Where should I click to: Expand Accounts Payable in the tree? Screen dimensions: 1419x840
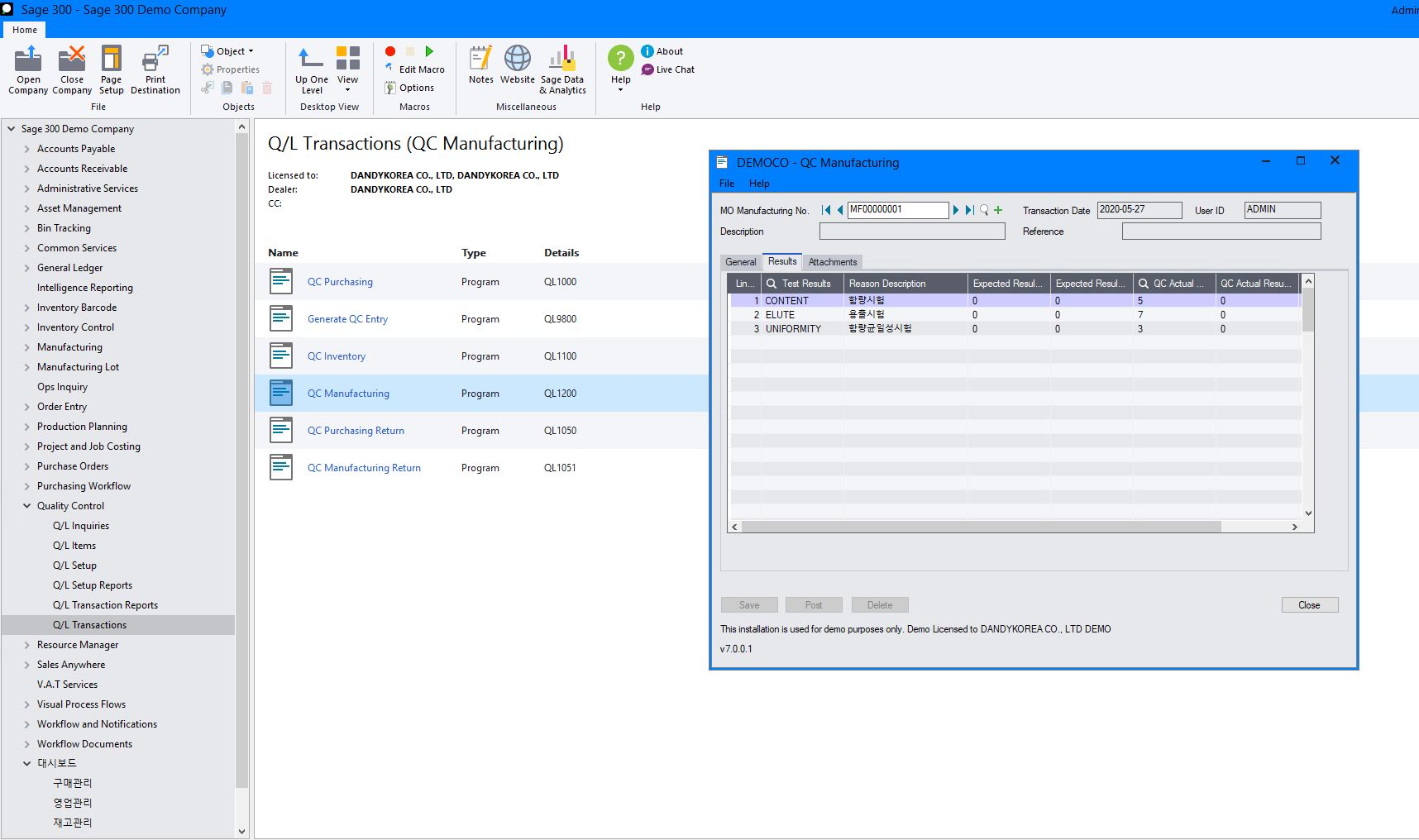coord(27,149)
